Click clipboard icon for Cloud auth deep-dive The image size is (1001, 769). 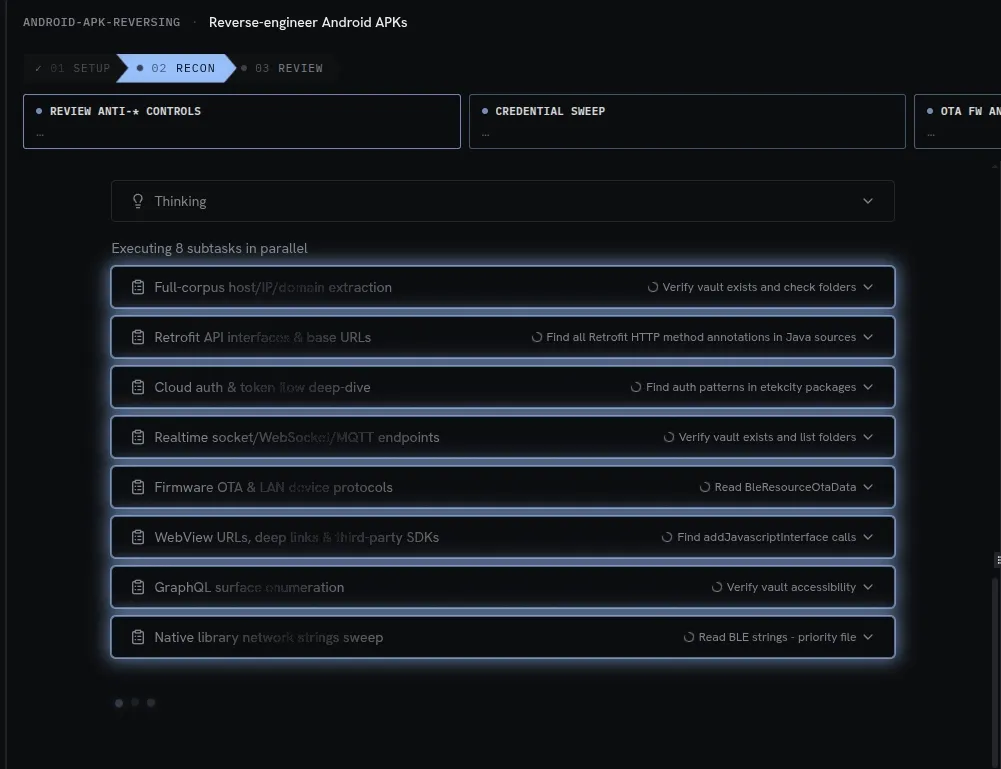138,387
